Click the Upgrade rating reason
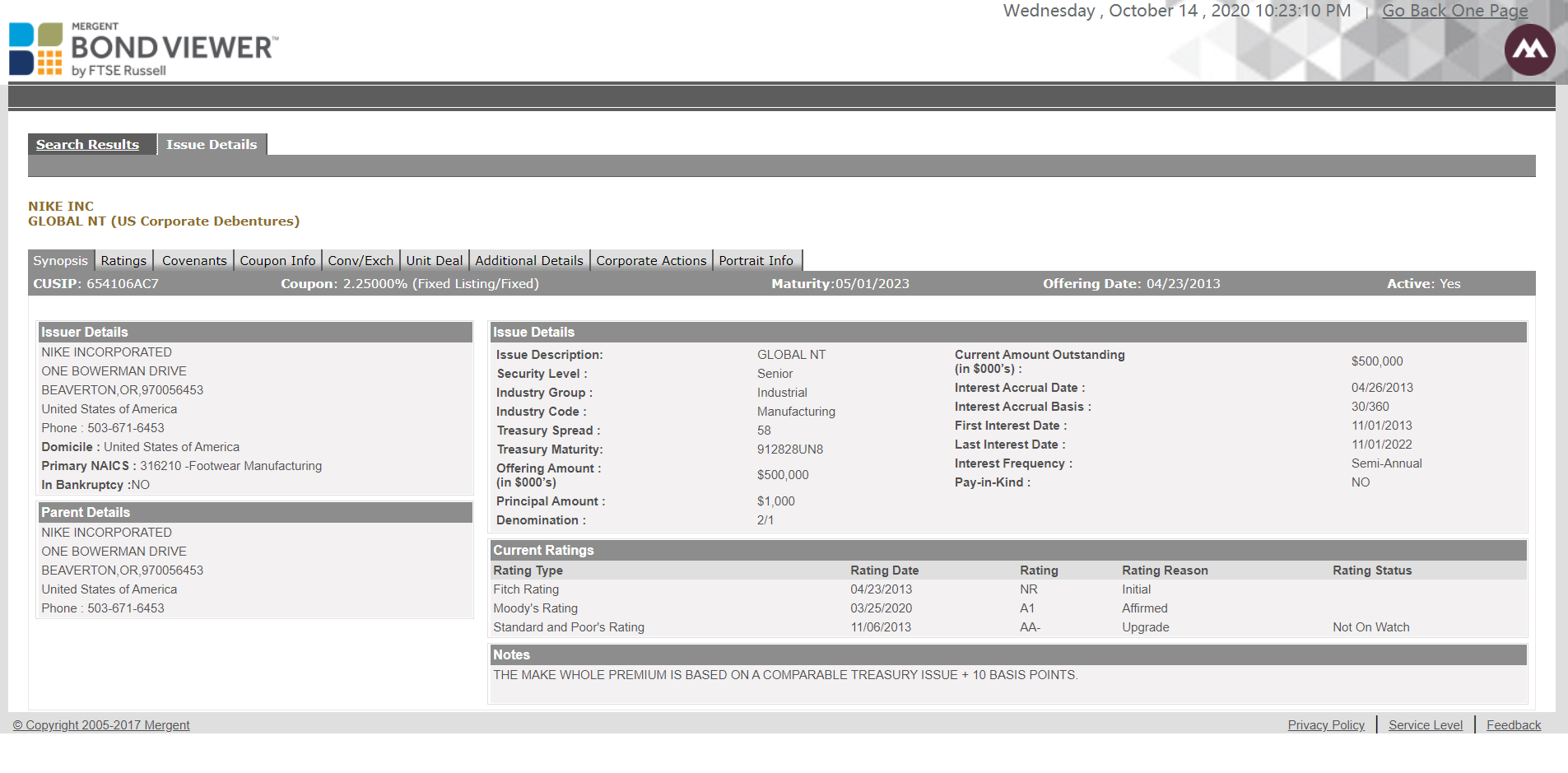The width and height of the screenshot is (1568, 773). click(1145, 627)
